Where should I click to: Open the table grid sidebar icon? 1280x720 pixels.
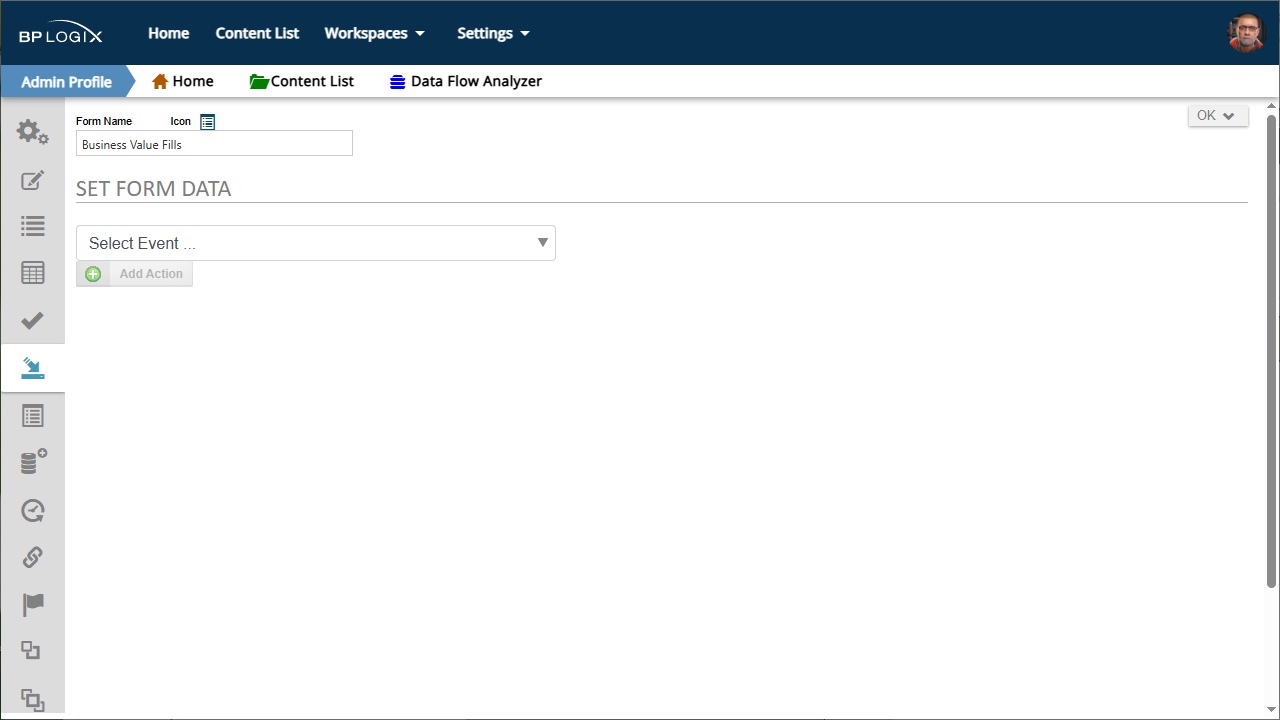(x=33, y=273)
